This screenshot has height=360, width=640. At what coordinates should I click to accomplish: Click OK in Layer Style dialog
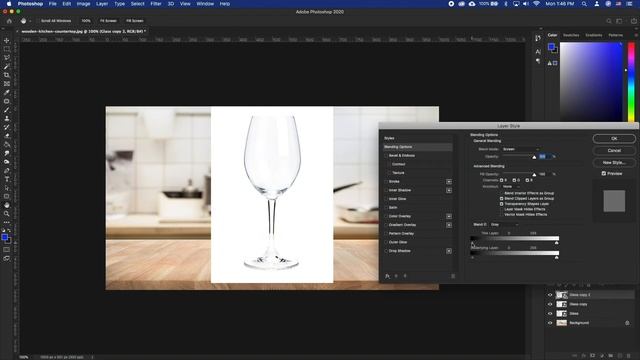614,139
